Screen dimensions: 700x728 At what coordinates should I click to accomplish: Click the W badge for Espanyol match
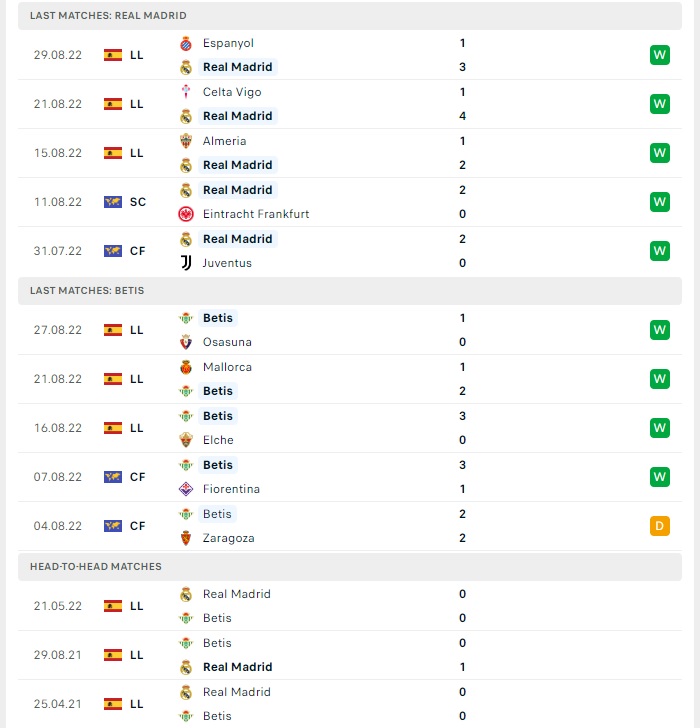(x=660, y=55)
